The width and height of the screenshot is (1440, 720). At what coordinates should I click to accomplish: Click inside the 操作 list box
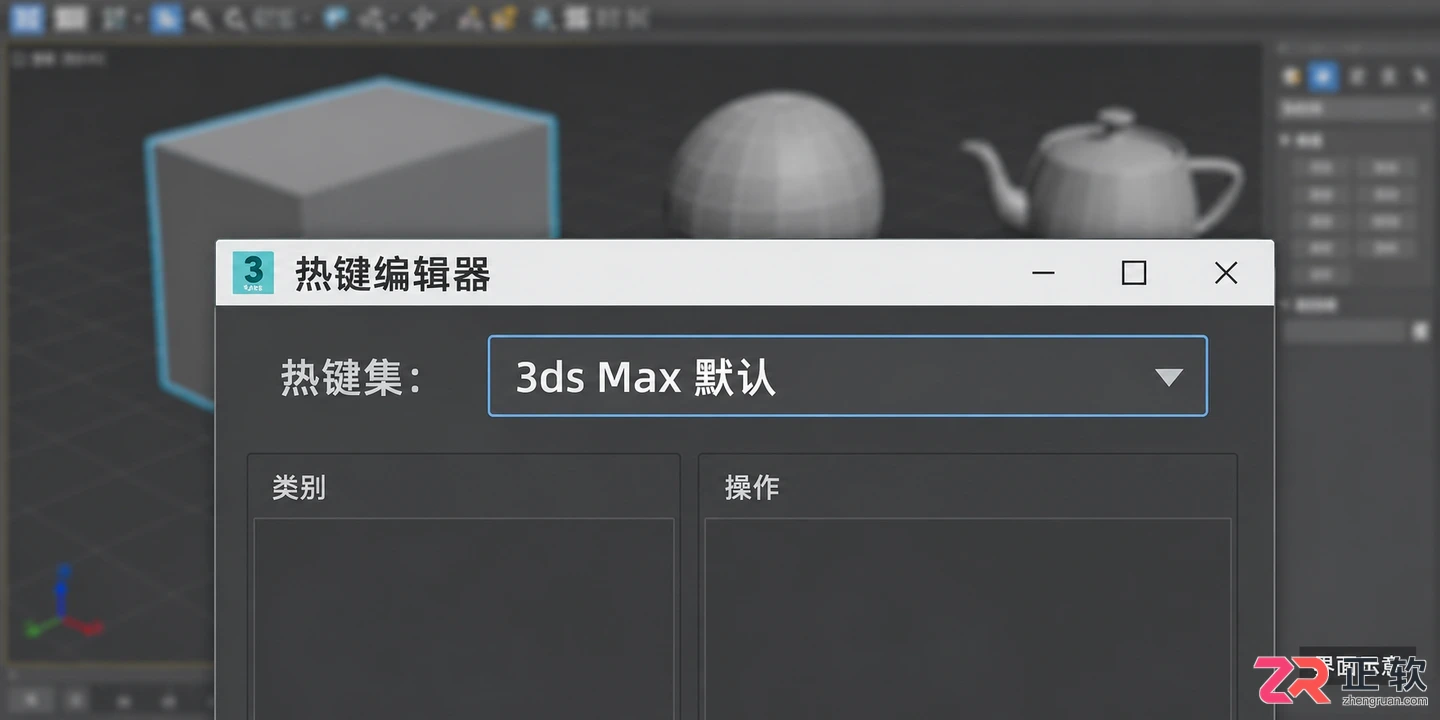967,618
